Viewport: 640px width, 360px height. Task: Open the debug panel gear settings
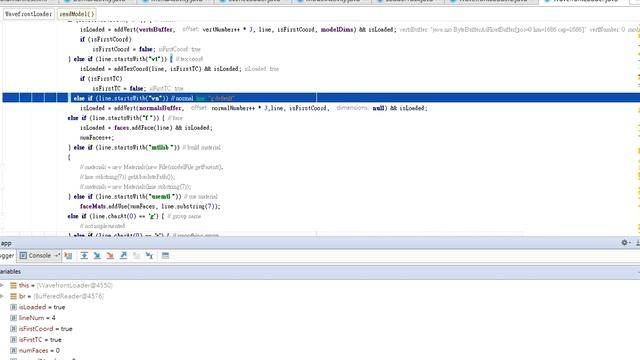point(624,243)
